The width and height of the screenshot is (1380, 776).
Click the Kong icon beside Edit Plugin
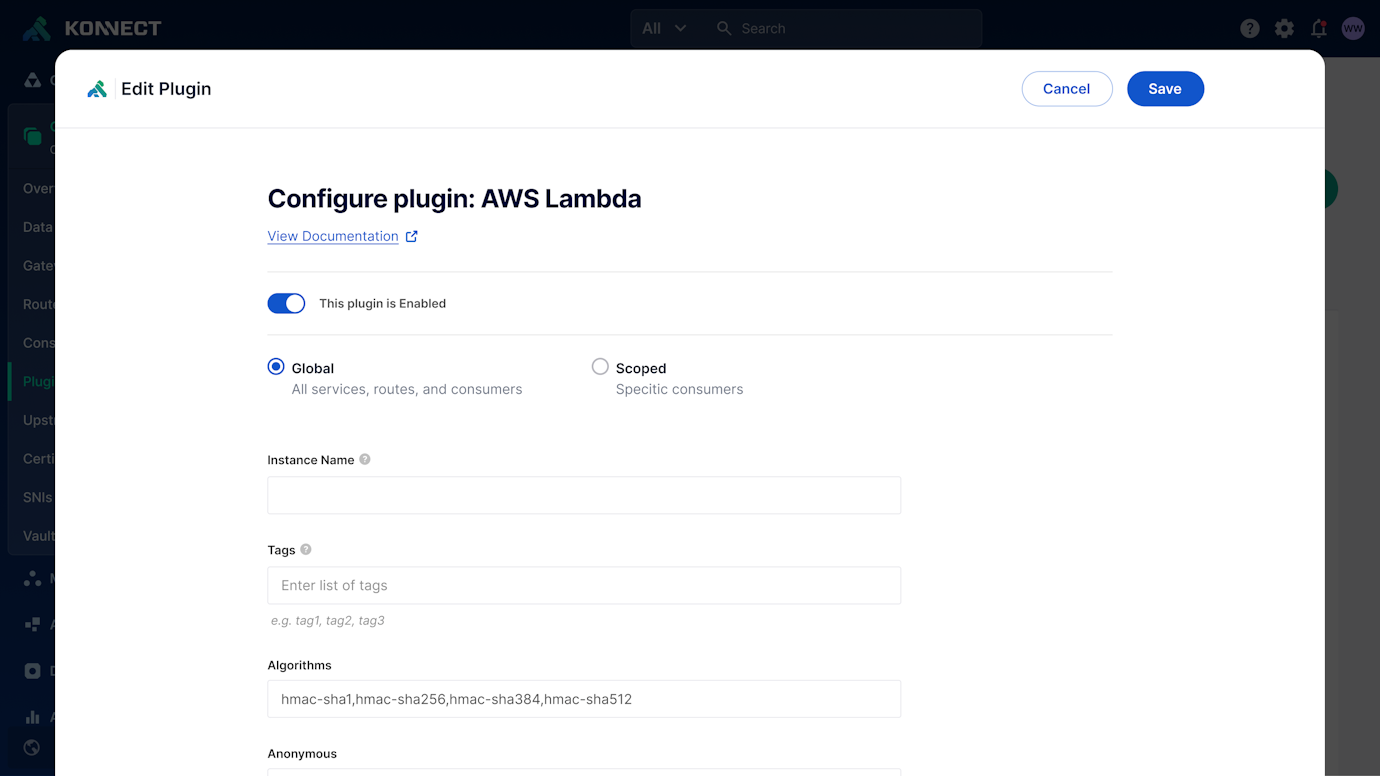tap(97, 88)
